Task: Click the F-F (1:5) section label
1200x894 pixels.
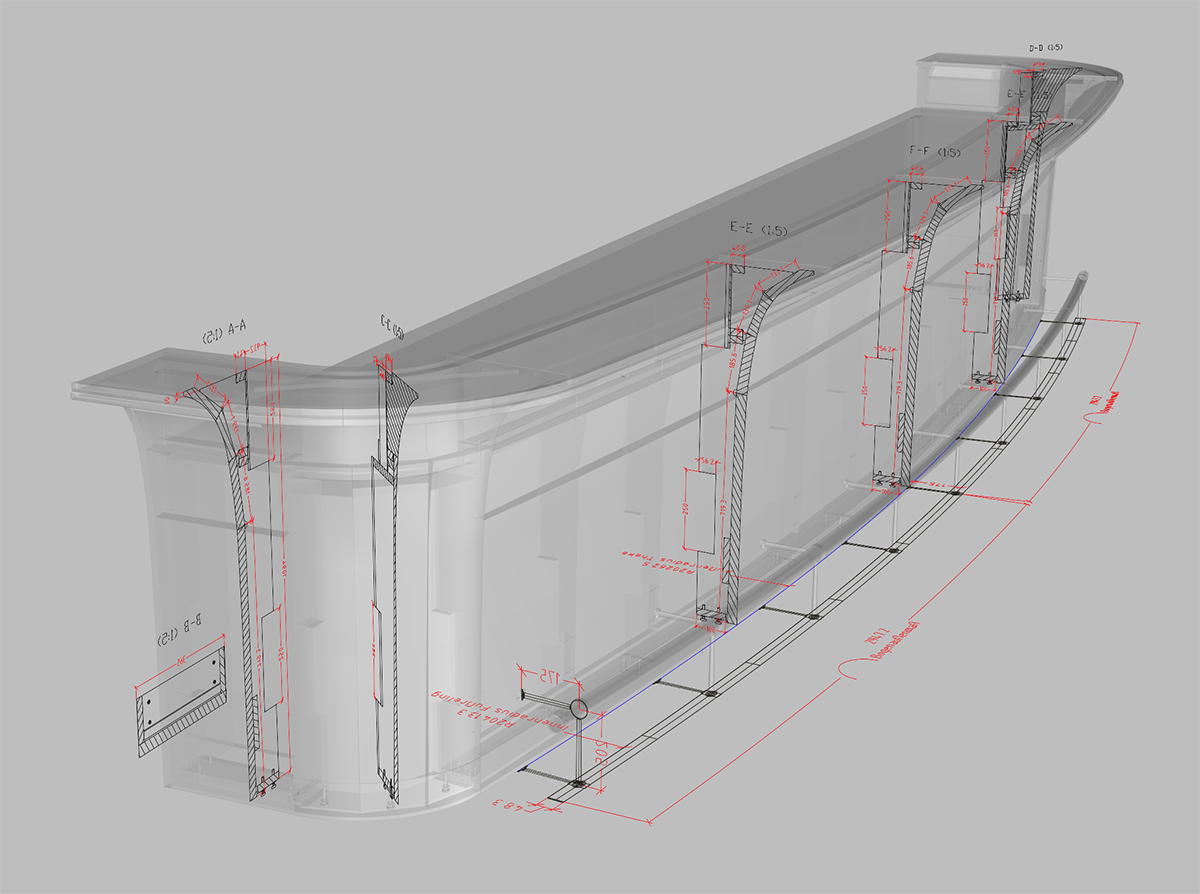Action: click(x=934, y=152)
